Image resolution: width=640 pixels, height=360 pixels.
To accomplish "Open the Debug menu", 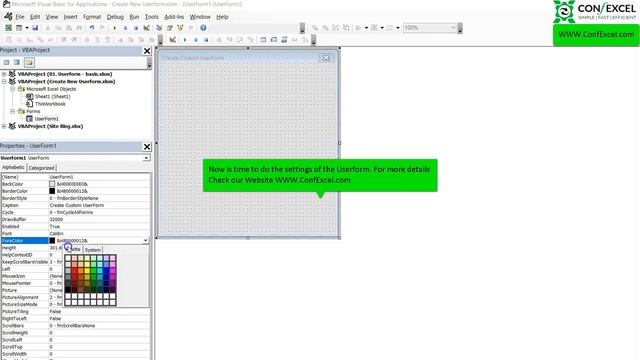I will pyautogui.click(x=115, y=17).
